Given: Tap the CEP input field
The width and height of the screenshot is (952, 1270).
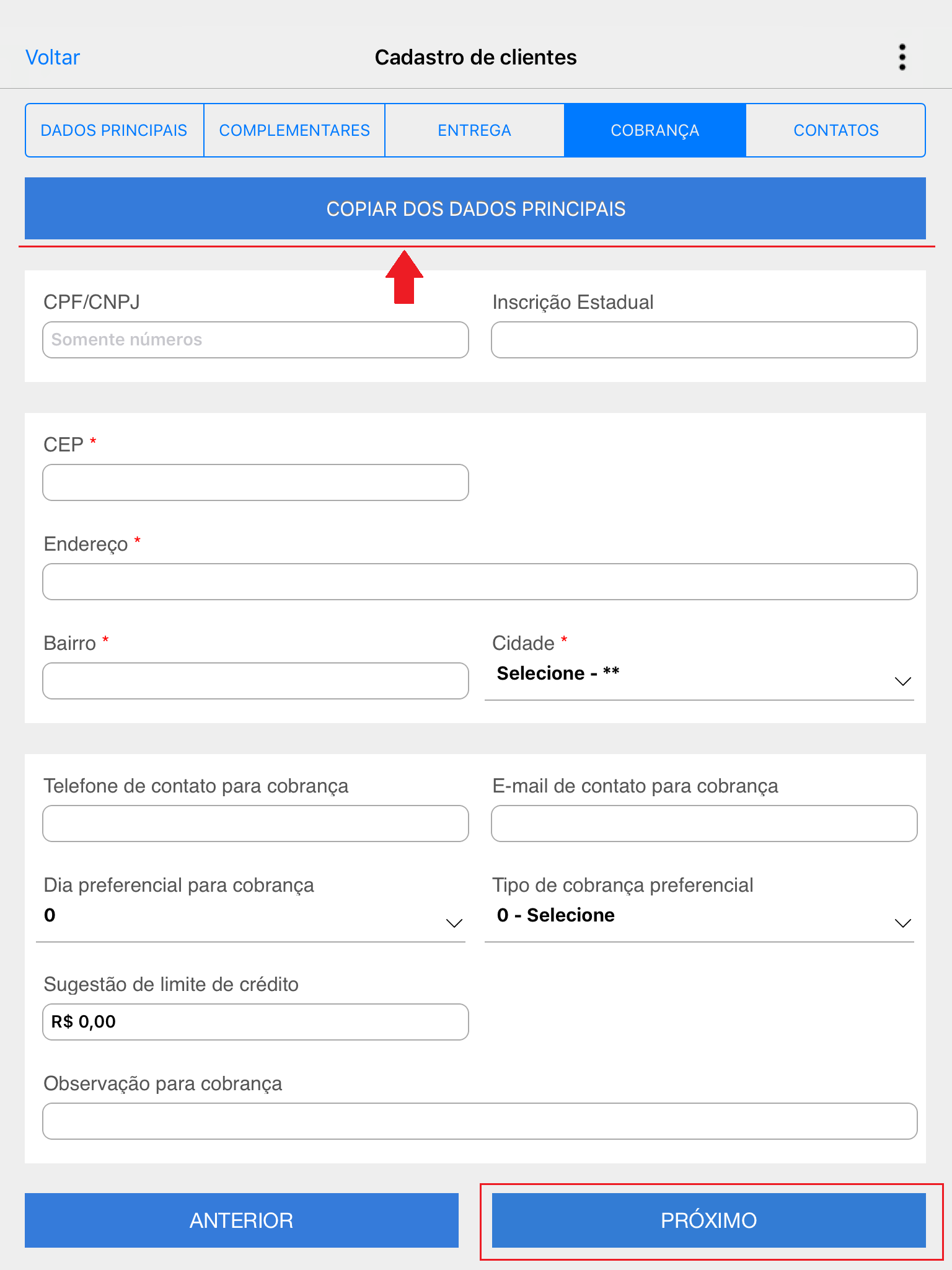Looking at the screenshot, I should [255, 482].
